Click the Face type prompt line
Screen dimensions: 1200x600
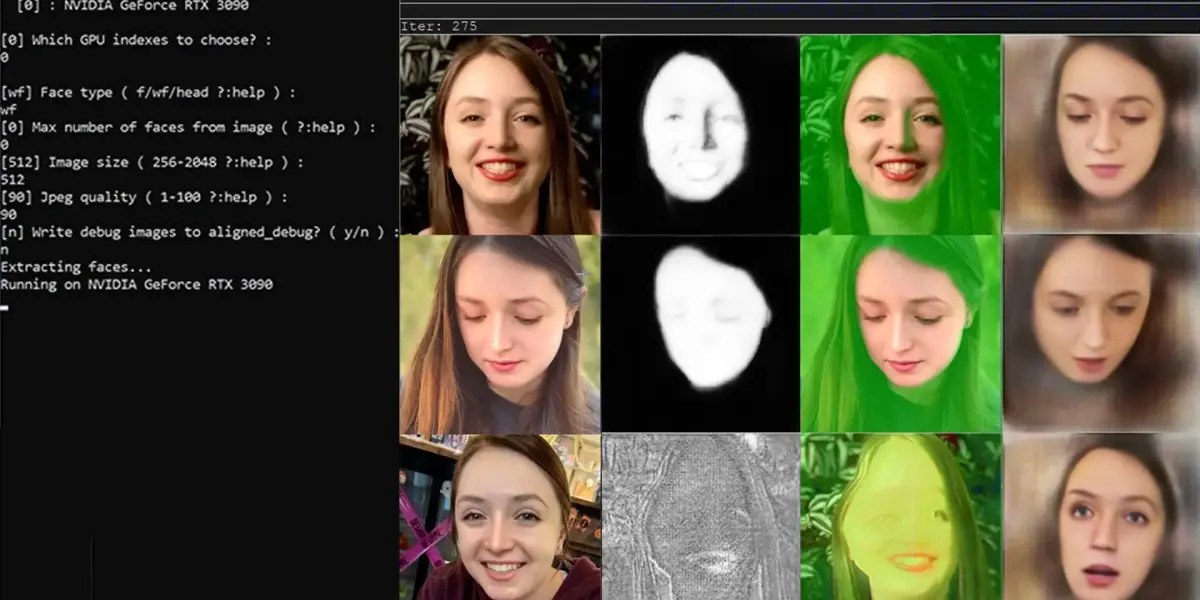(x=149, y=93)
